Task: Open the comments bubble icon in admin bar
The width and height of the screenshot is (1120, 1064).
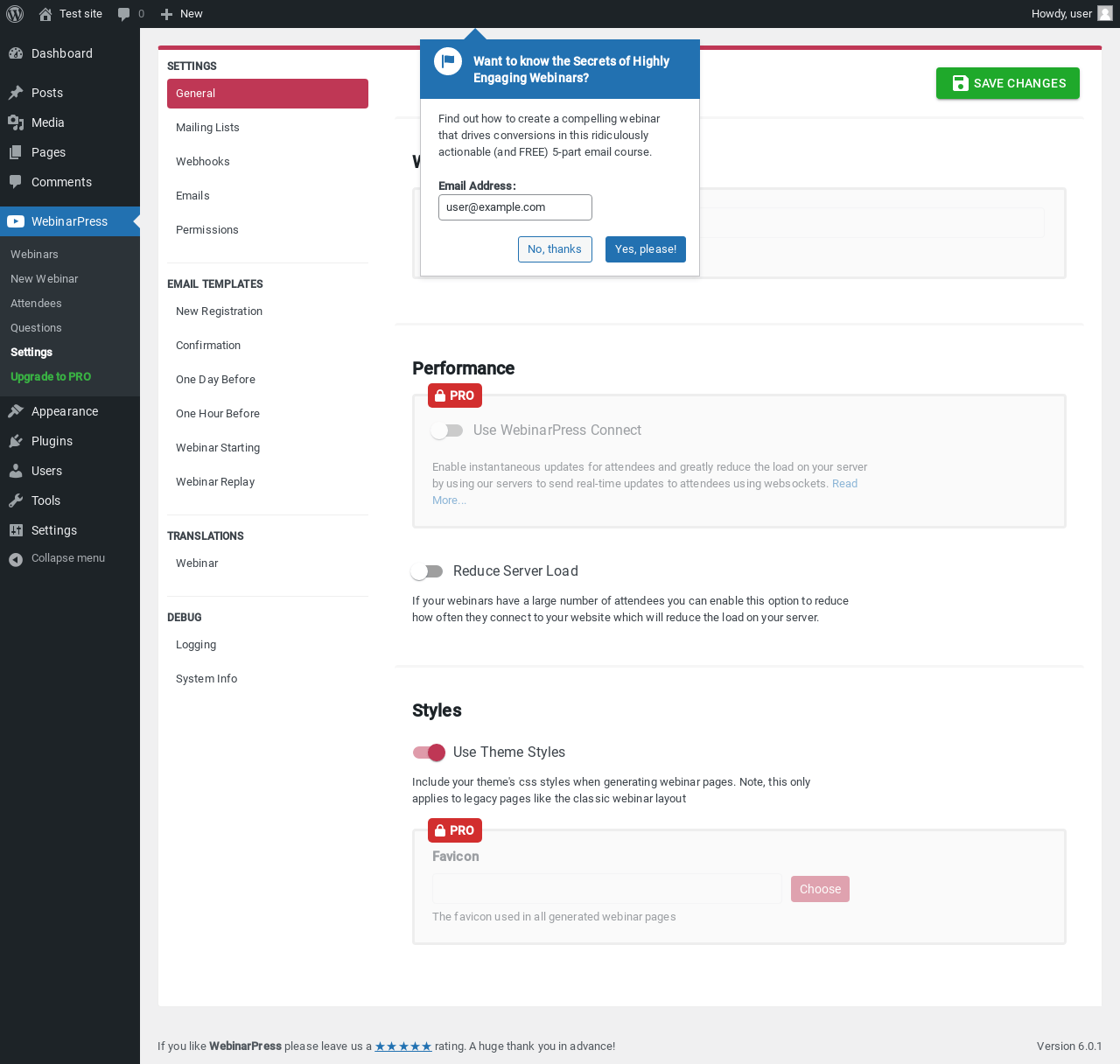Action: [x=124, y=14]
